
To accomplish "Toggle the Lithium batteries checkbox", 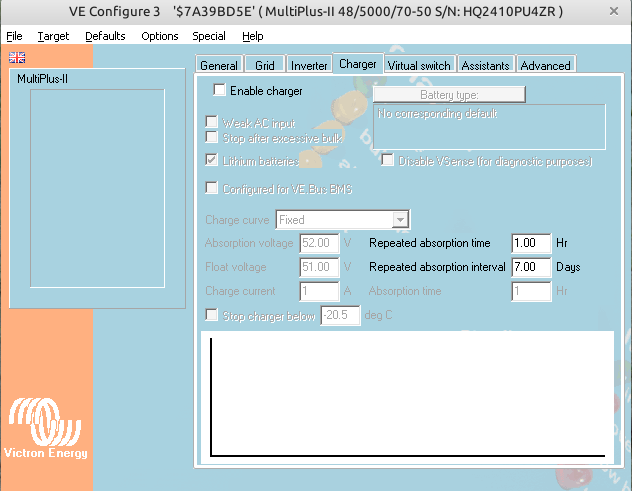I will point(212,160).
